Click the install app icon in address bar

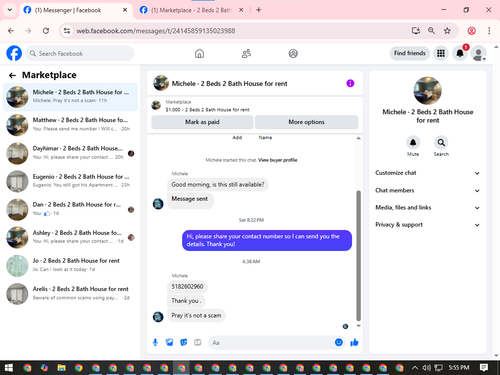click(x=416, y=31)
